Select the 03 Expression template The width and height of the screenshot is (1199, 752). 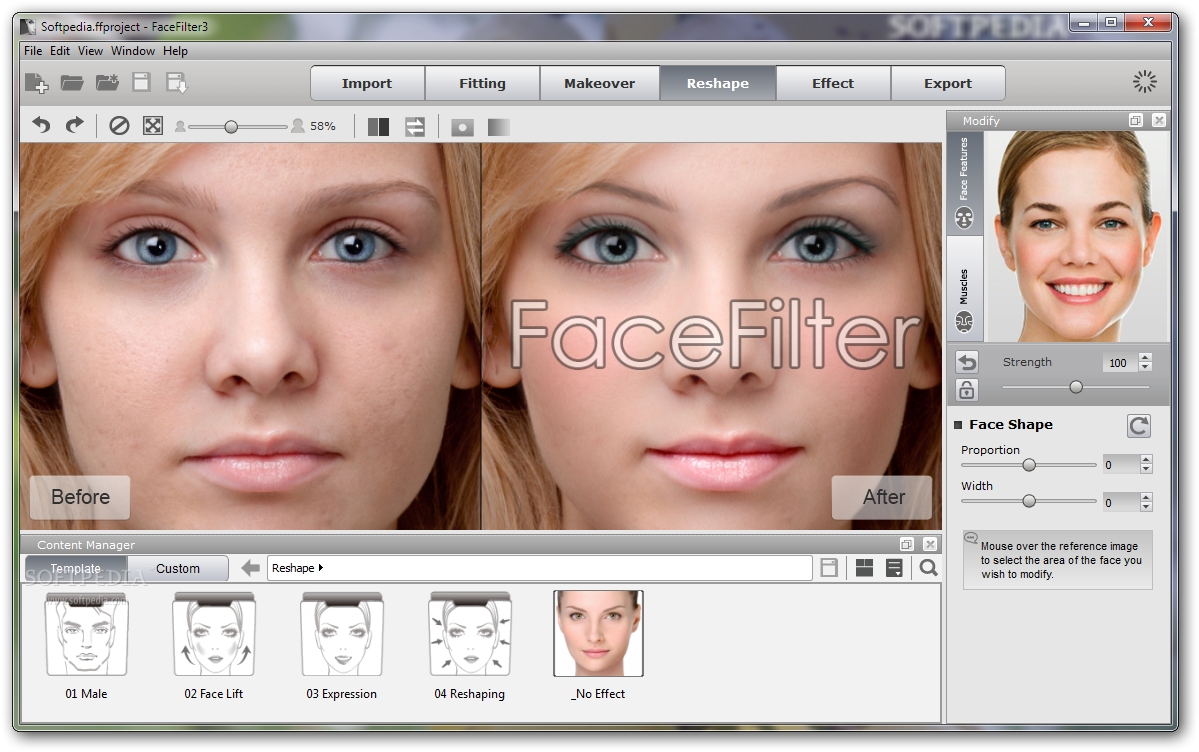click(x=342, y=646)
